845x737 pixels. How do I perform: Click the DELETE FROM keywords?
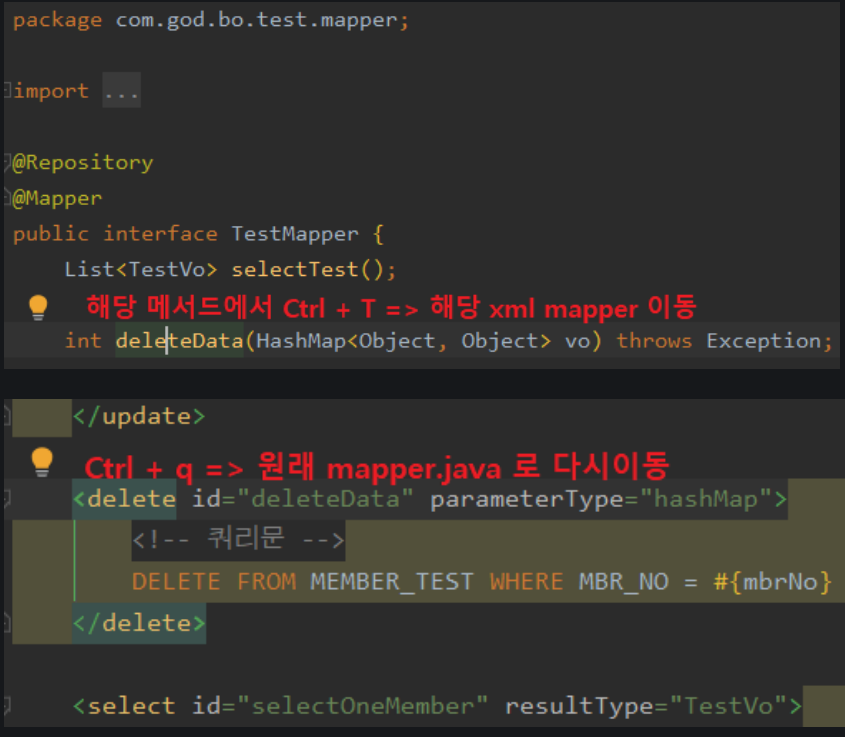214,582
